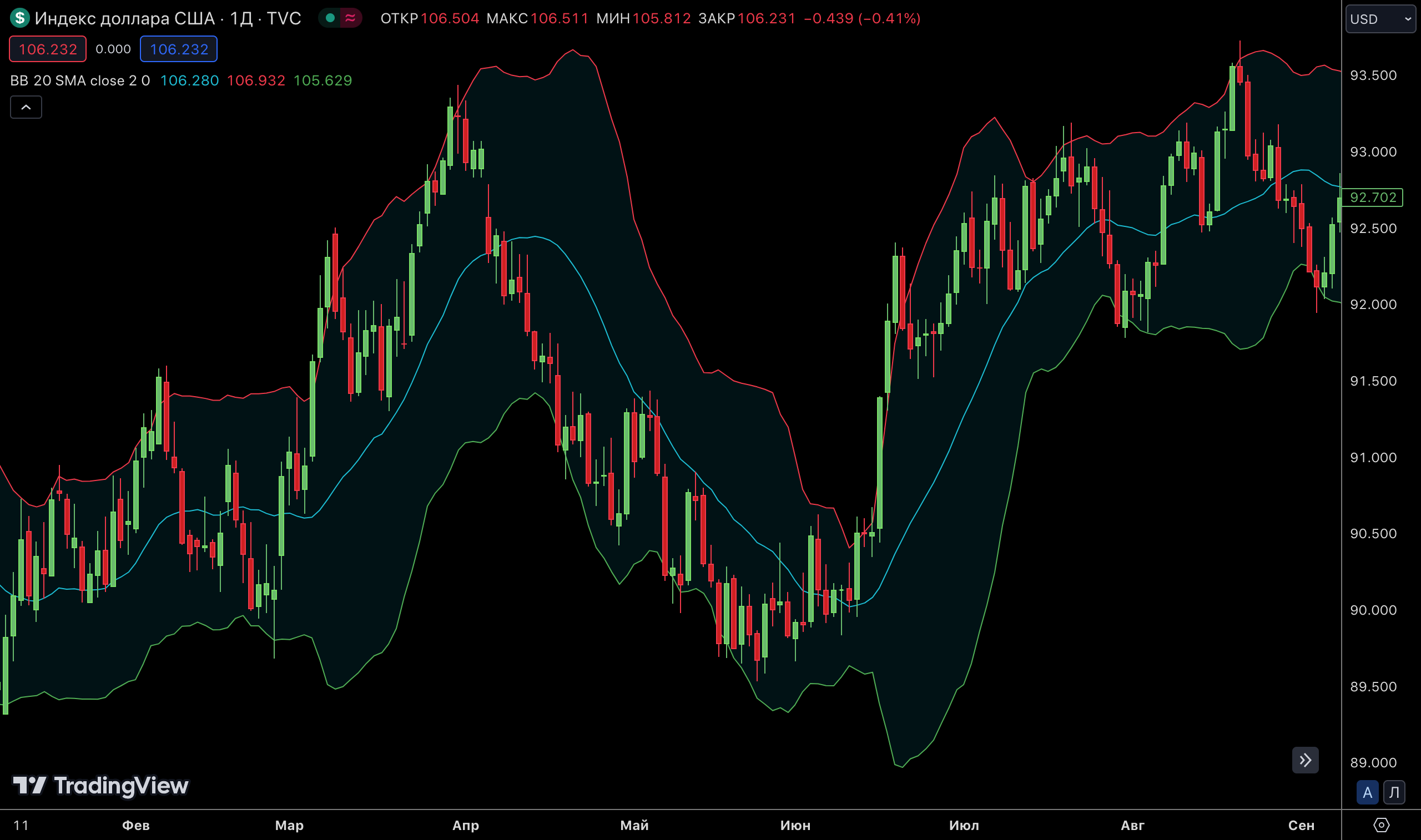The height and width of the screenshot is (840, 1421).
Task: Toggle logarithmic scale 'Л' button
Action: tap(1394, 792)
